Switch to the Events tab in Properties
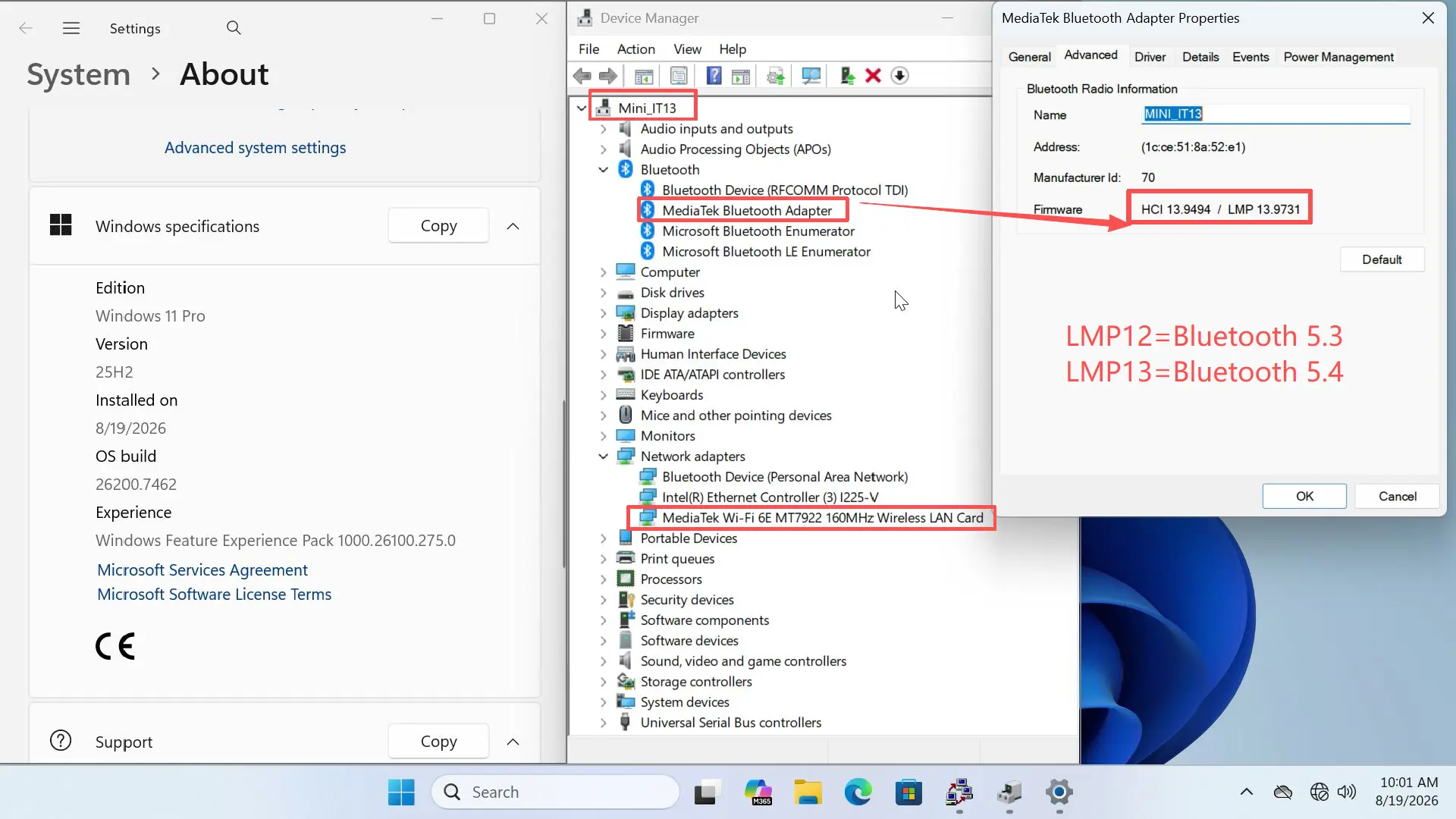 pyautogui.click(x=1250, y=57)
